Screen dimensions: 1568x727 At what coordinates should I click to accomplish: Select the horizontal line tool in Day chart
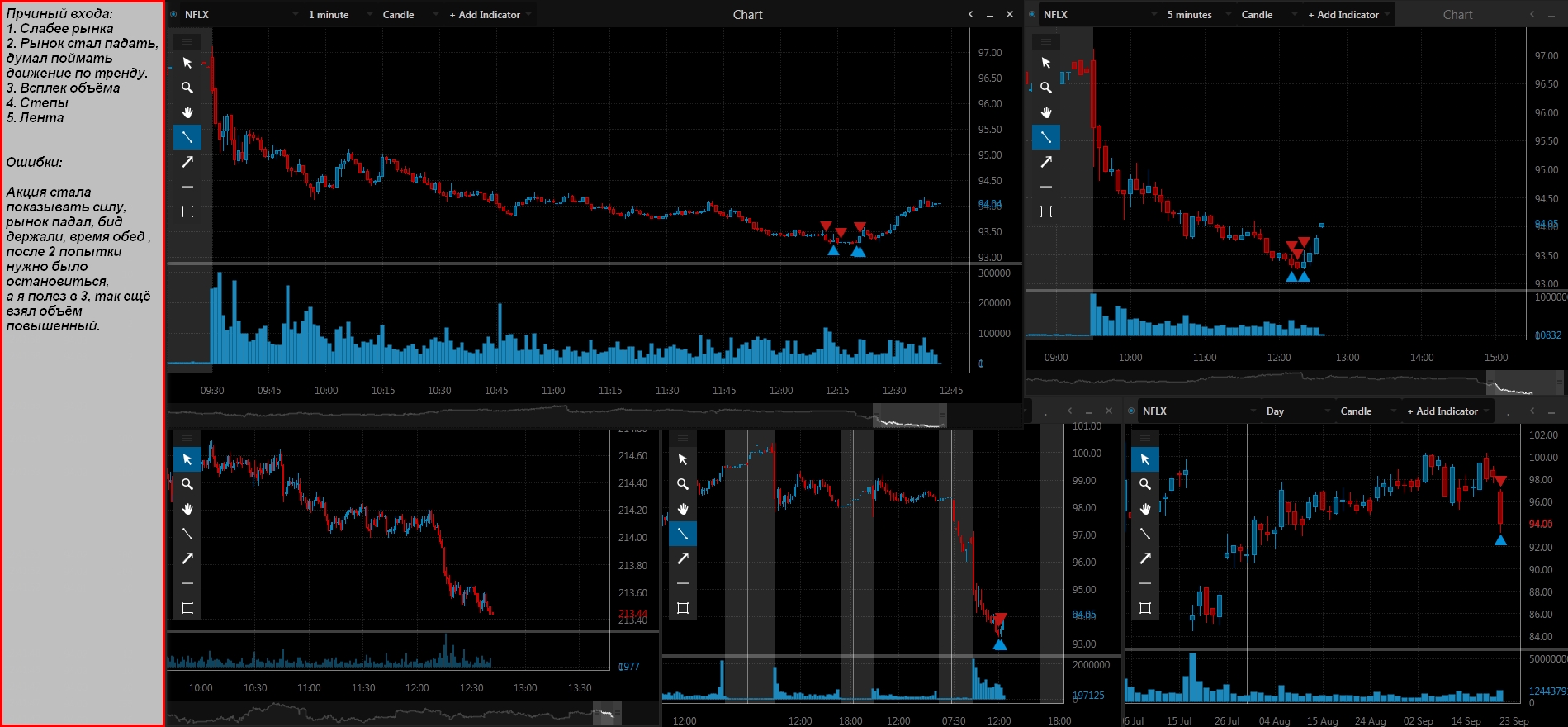(1145, 583)
